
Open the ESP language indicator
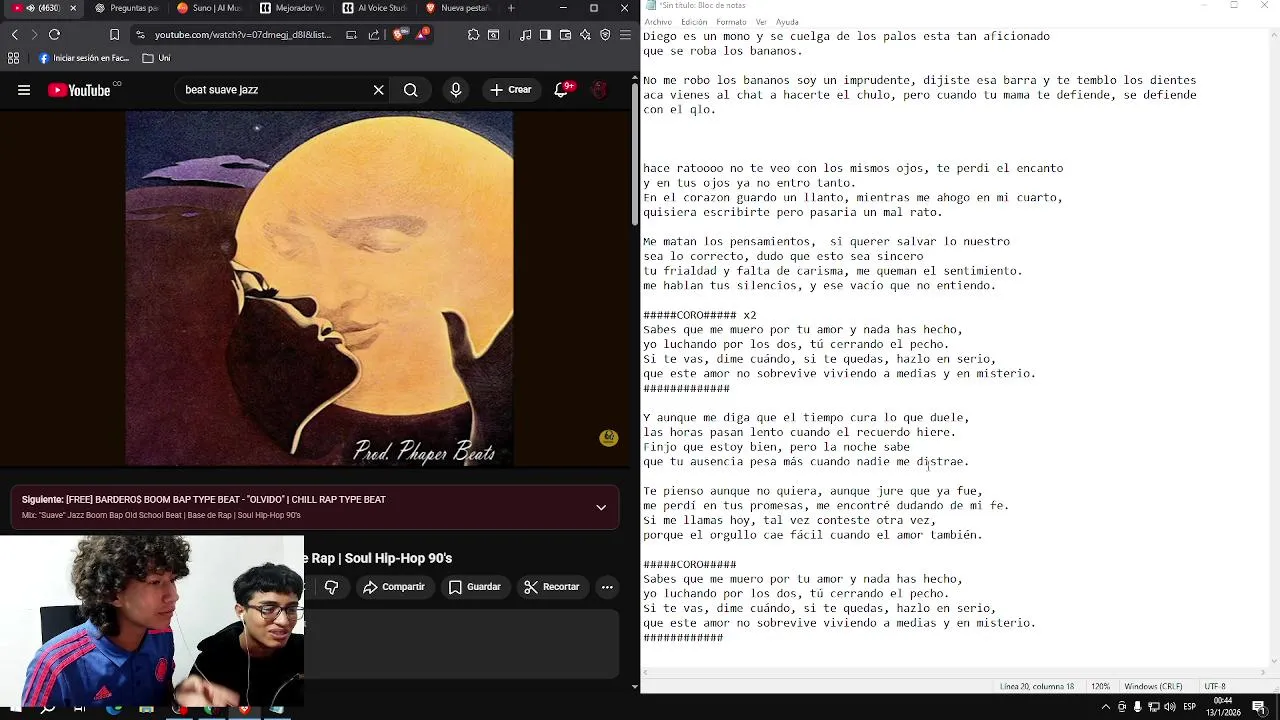[x=1190, y=707]
